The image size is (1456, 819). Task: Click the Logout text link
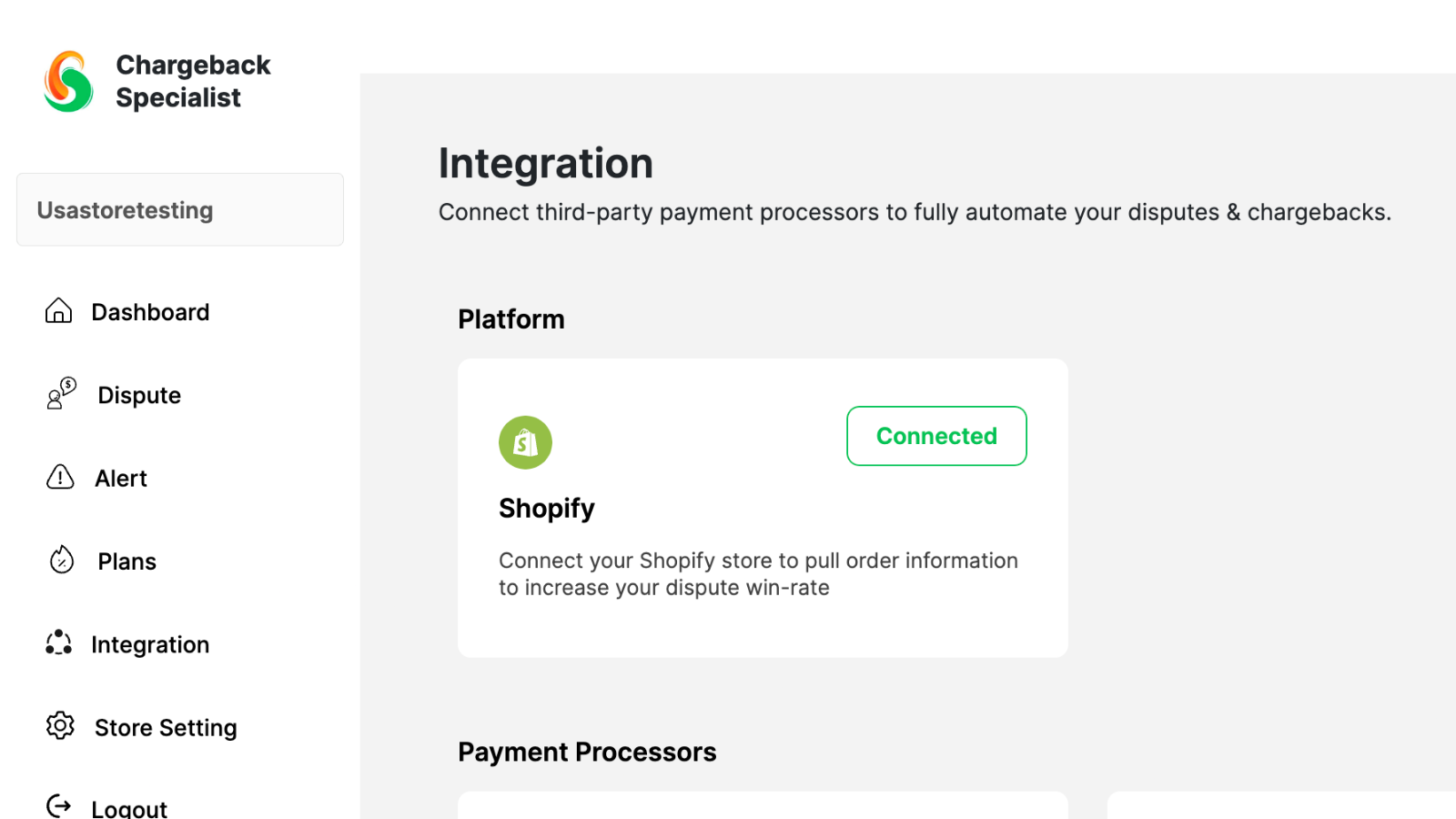click(129, 808)
